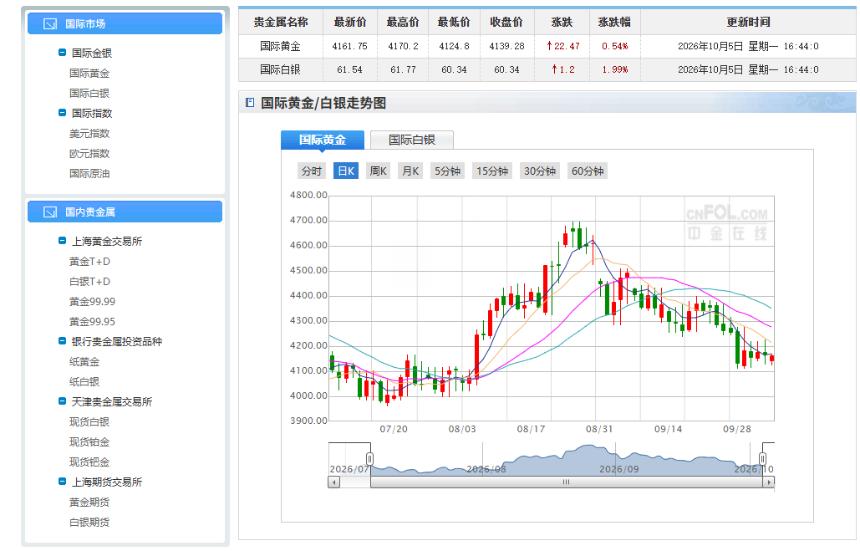
Task: Click the 4161.75 latest price cell
Action: (350, 46)
